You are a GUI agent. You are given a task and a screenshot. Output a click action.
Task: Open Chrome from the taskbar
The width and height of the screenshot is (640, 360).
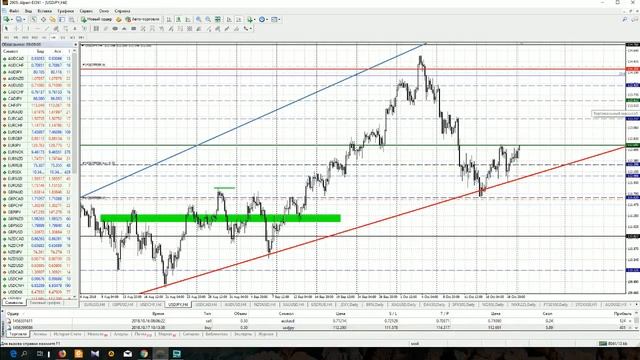point(144,353)
